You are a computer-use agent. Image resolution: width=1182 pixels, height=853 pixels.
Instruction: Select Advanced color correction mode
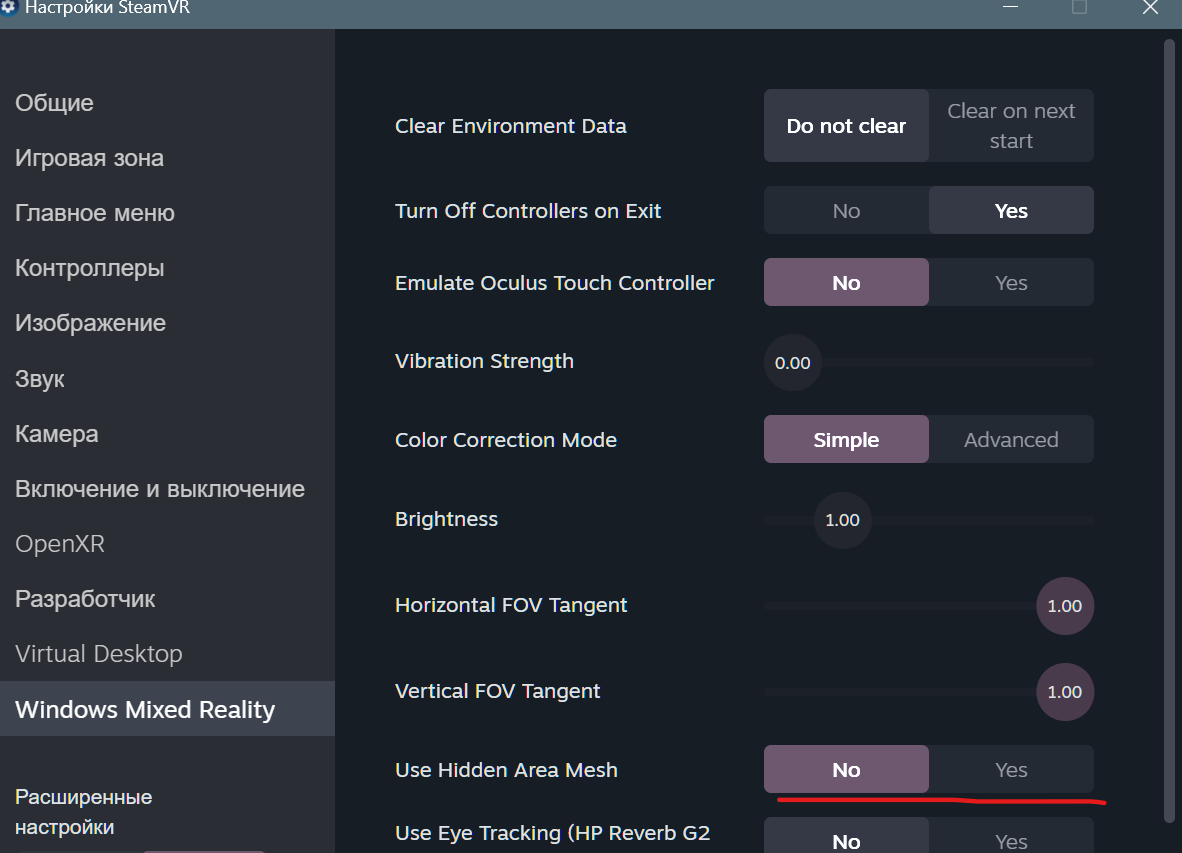point(1011,439)
